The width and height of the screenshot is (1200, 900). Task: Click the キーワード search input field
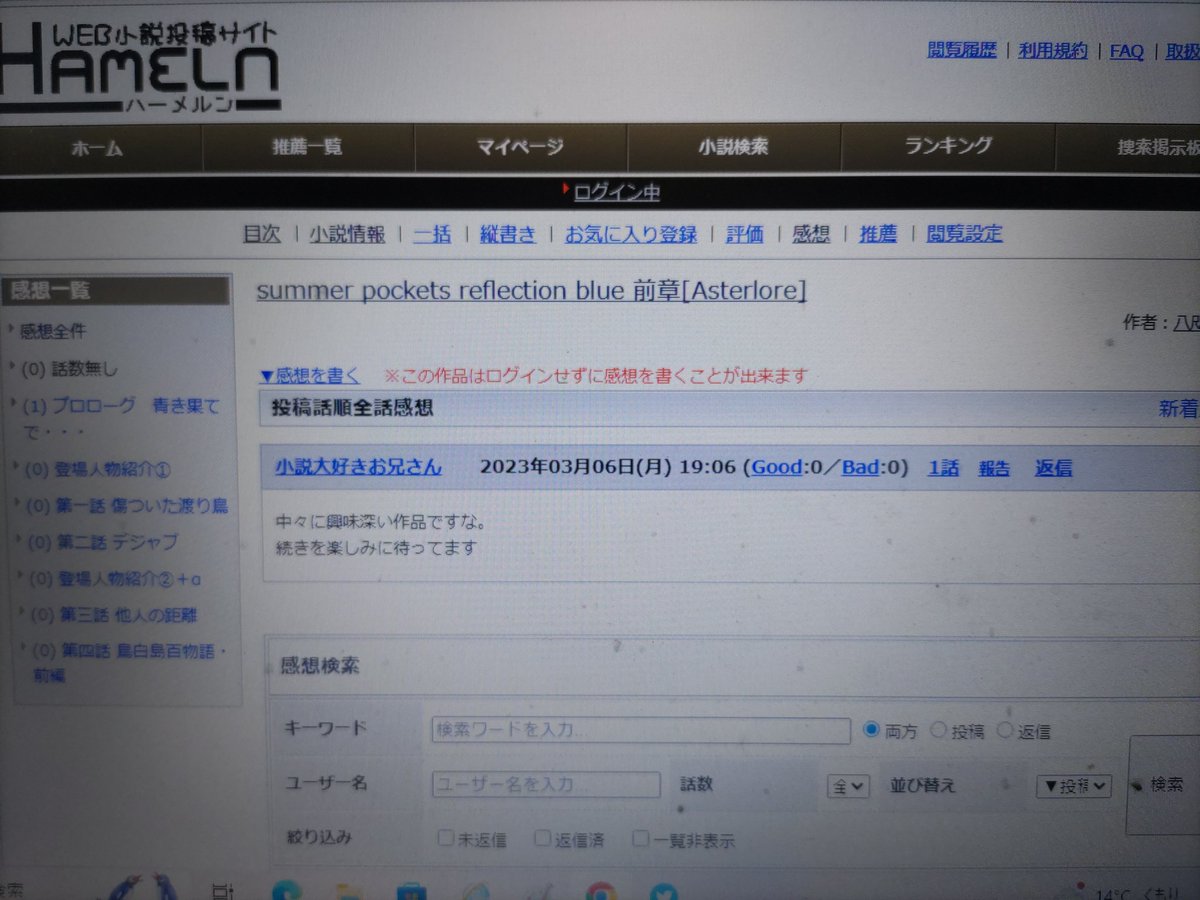(638, 730)
